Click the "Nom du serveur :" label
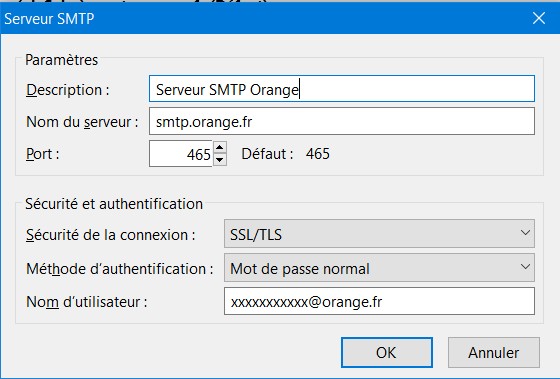 click(82, 122)
